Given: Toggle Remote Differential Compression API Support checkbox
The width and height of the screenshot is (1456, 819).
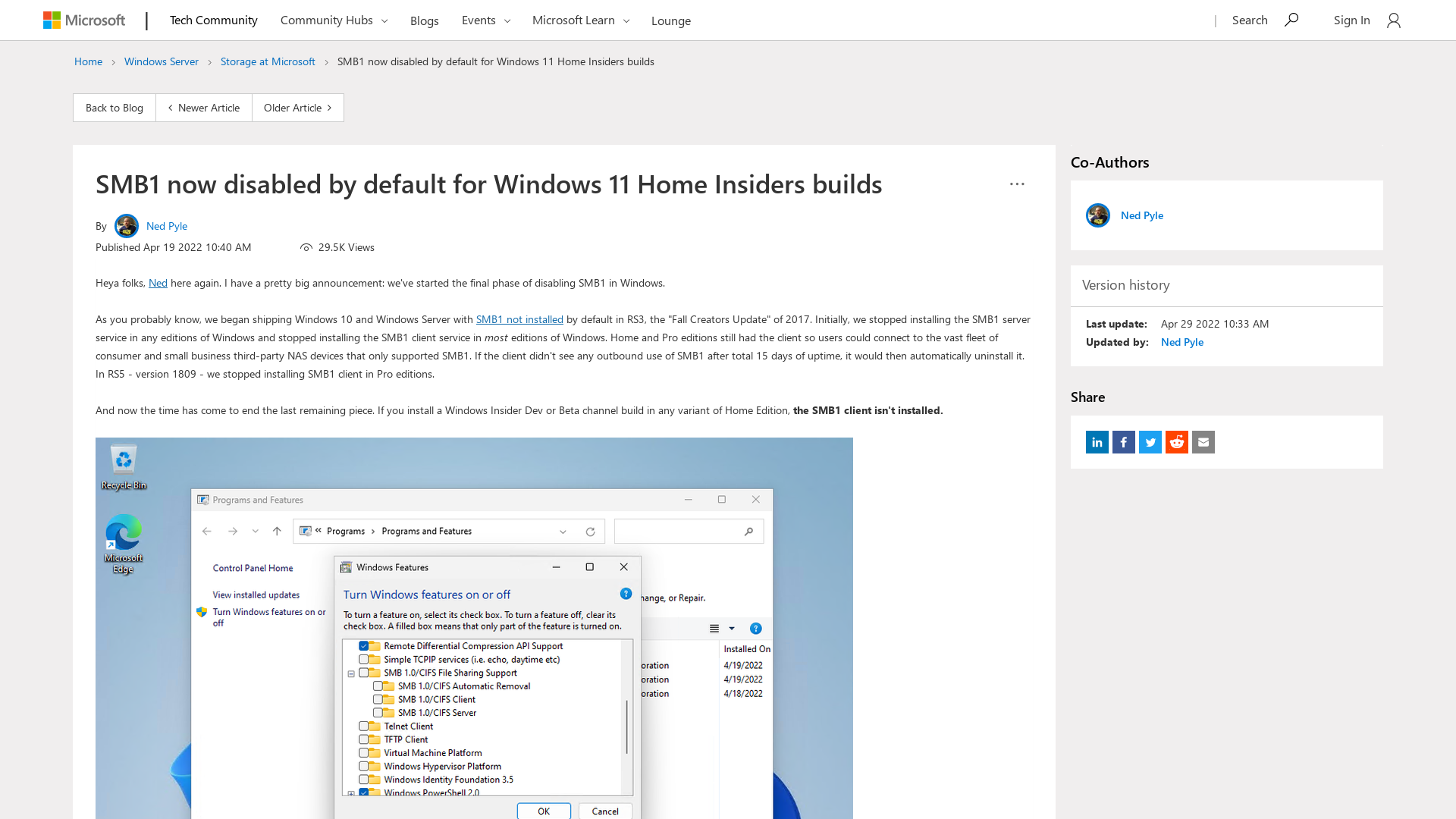Looking at the screenshot, I should pos(364,646).
